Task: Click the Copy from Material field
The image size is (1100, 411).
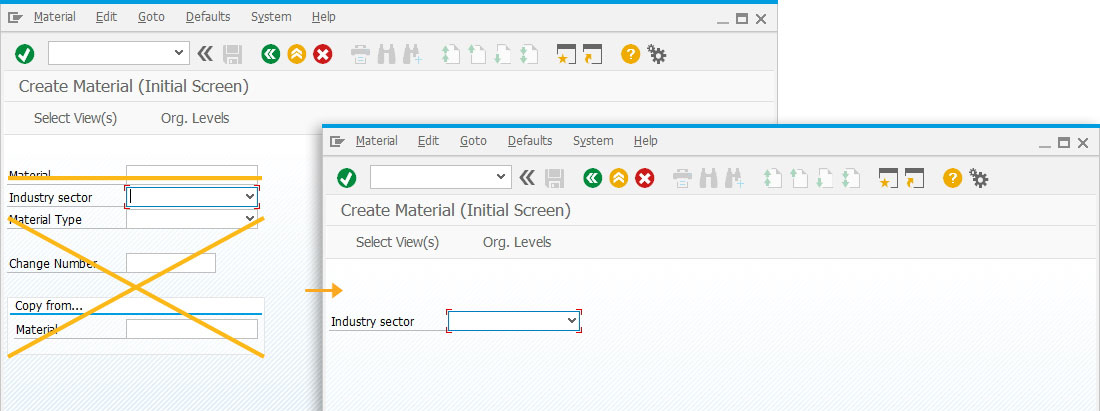Action: 192,329
